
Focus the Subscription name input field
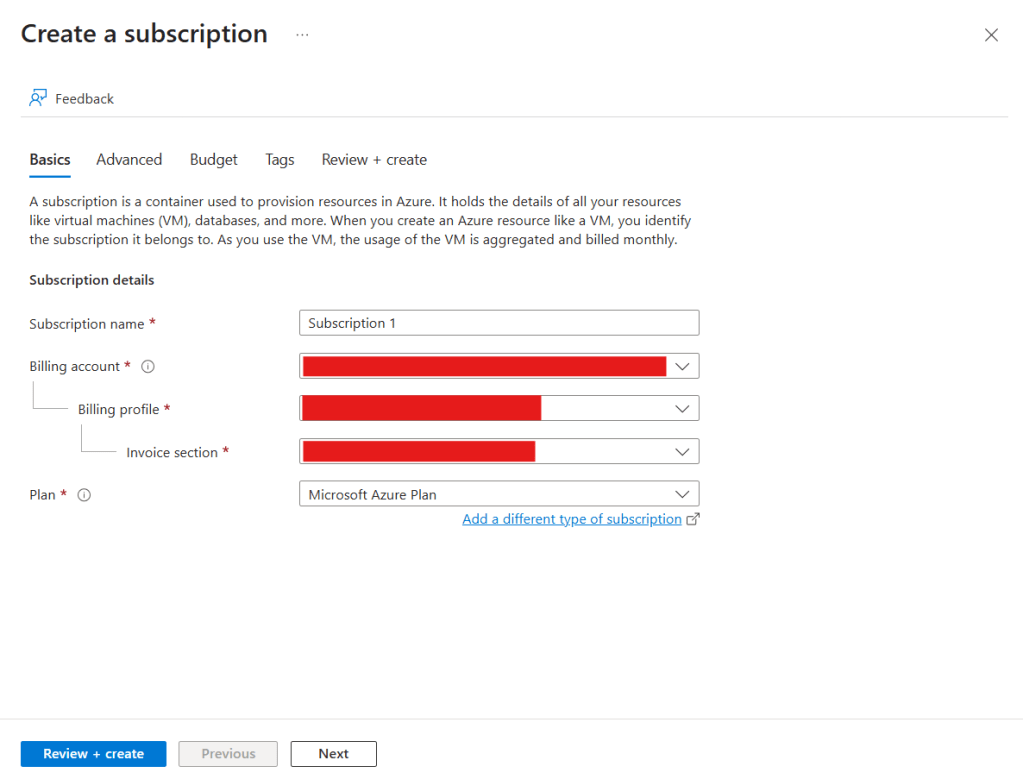499,323
